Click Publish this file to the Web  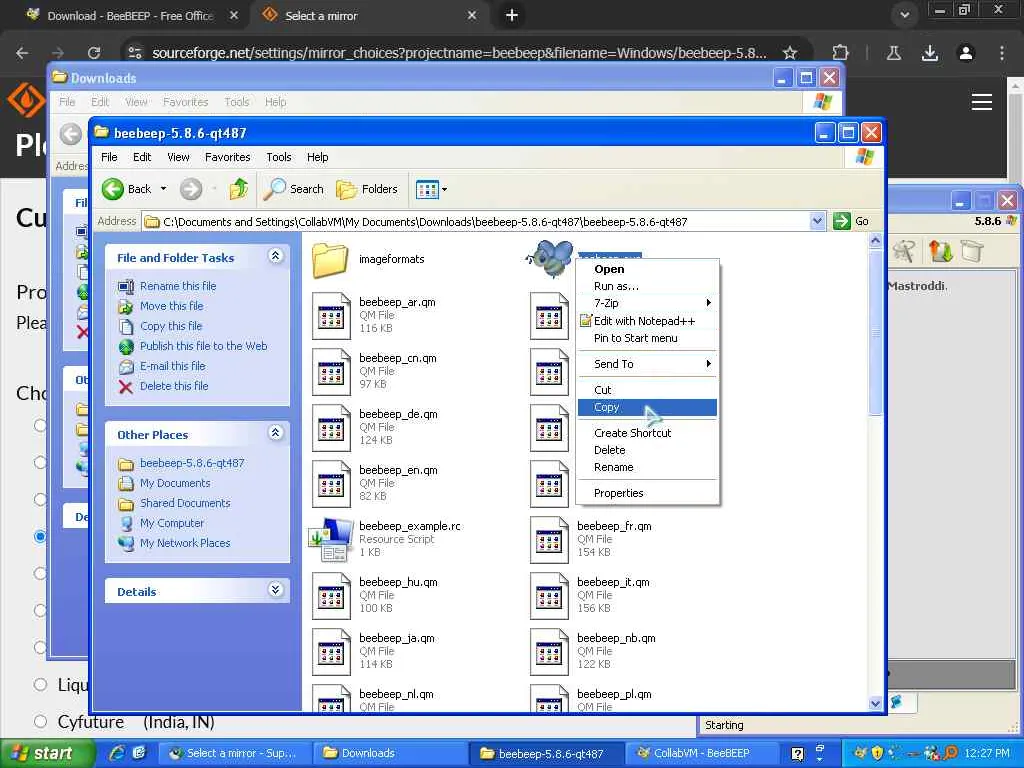click(204, 346)
